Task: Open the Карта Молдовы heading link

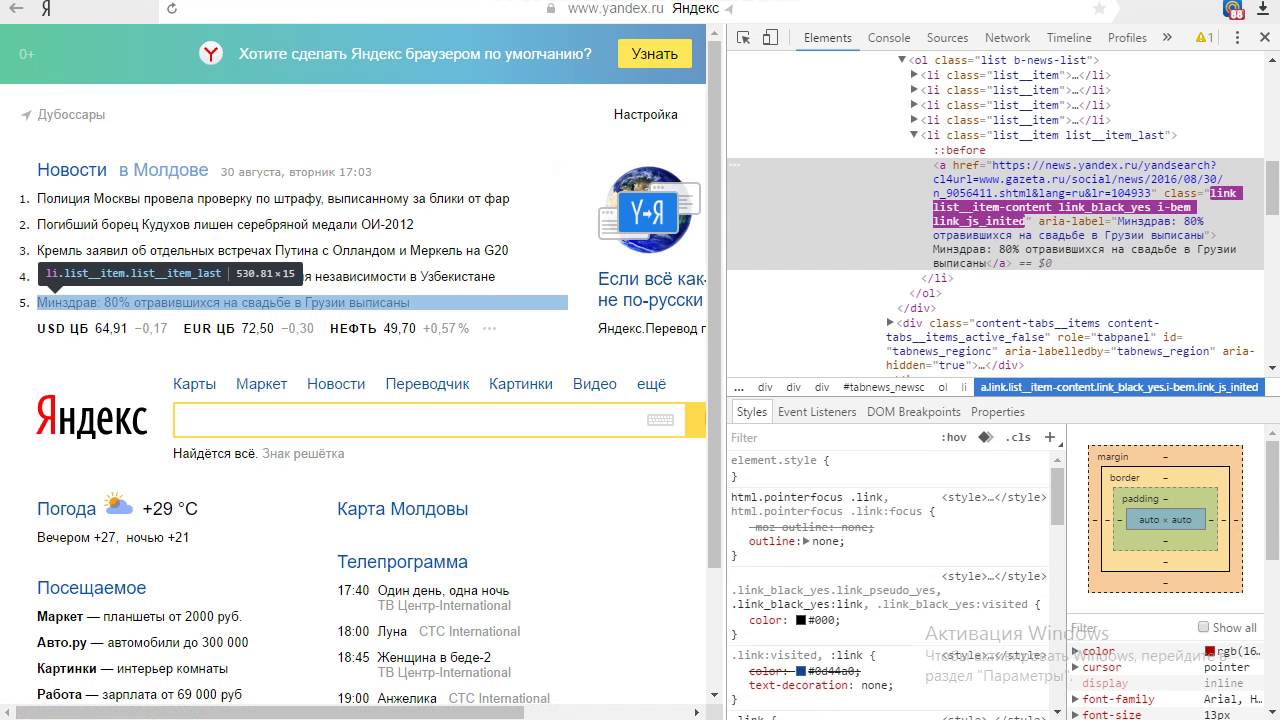Action: click(403, 509)
